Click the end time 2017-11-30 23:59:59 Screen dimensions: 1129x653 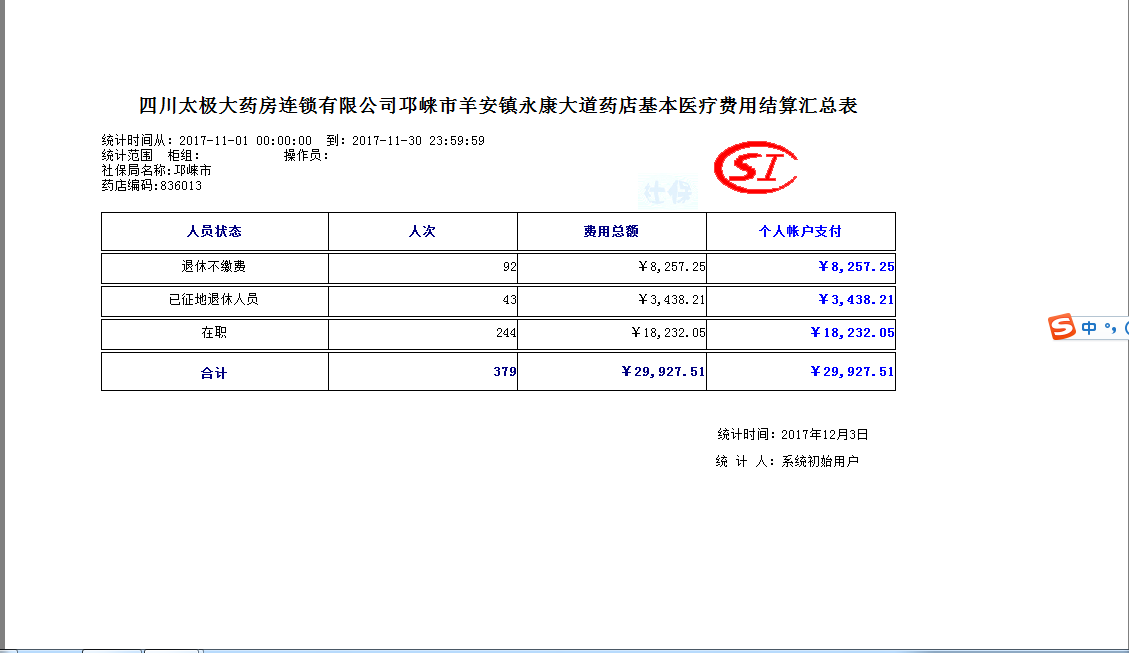418,141
